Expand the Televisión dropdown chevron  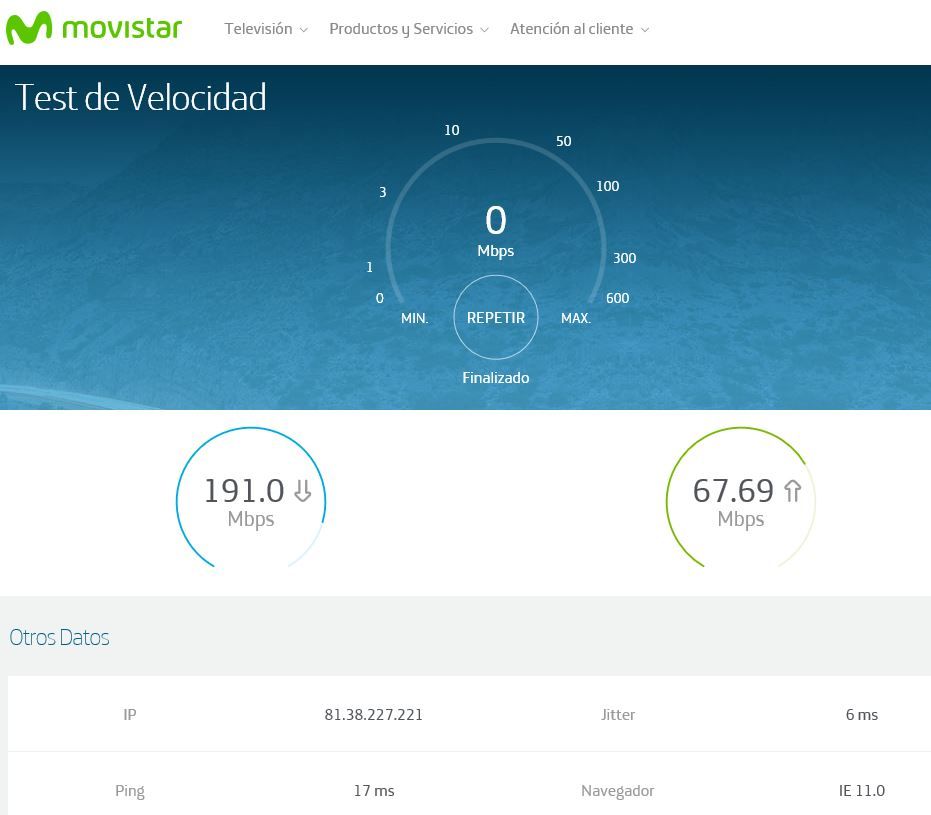pyautogui.click(x=304, y=30)
